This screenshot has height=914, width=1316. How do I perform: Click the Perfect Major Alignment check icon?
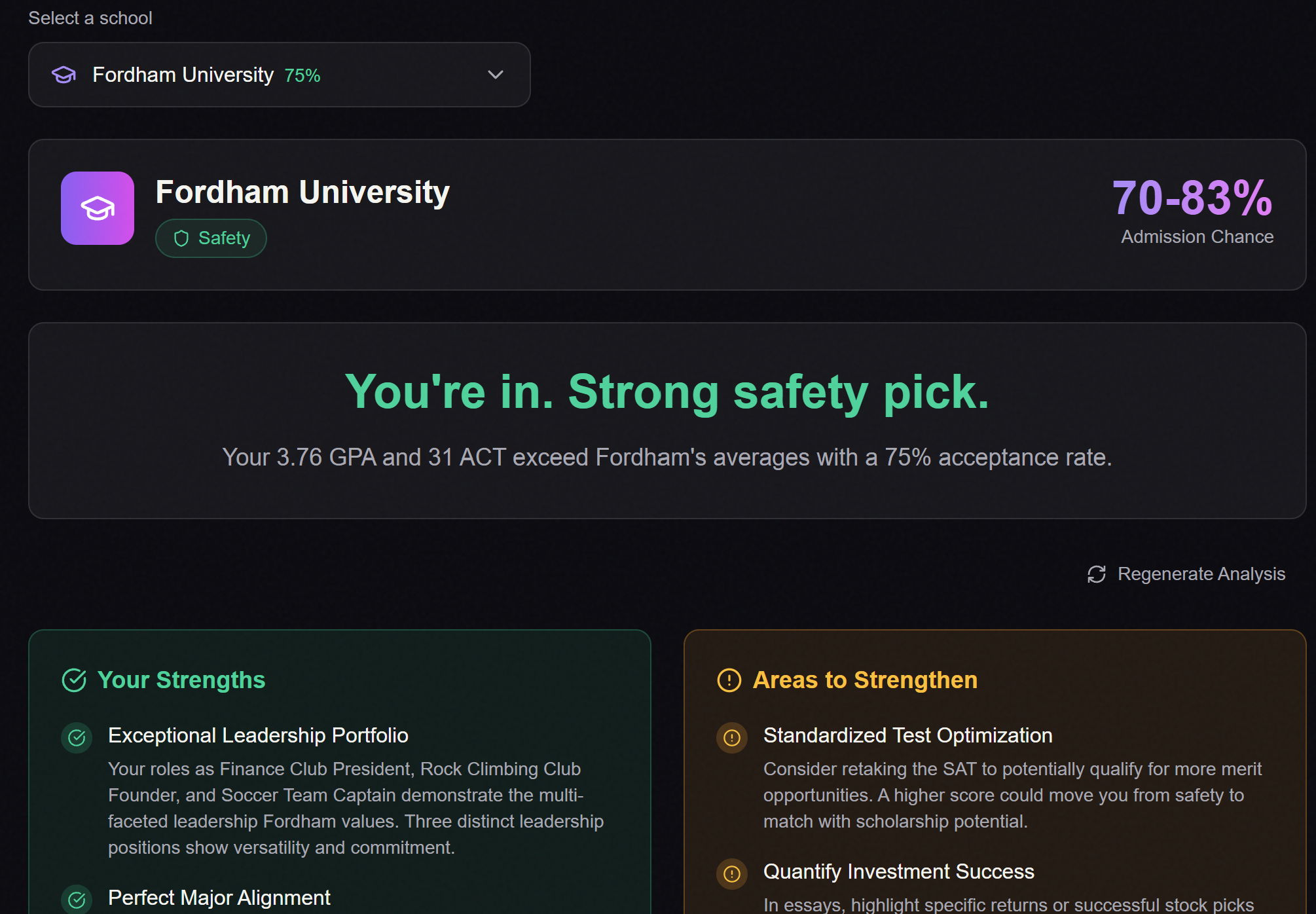77,900
